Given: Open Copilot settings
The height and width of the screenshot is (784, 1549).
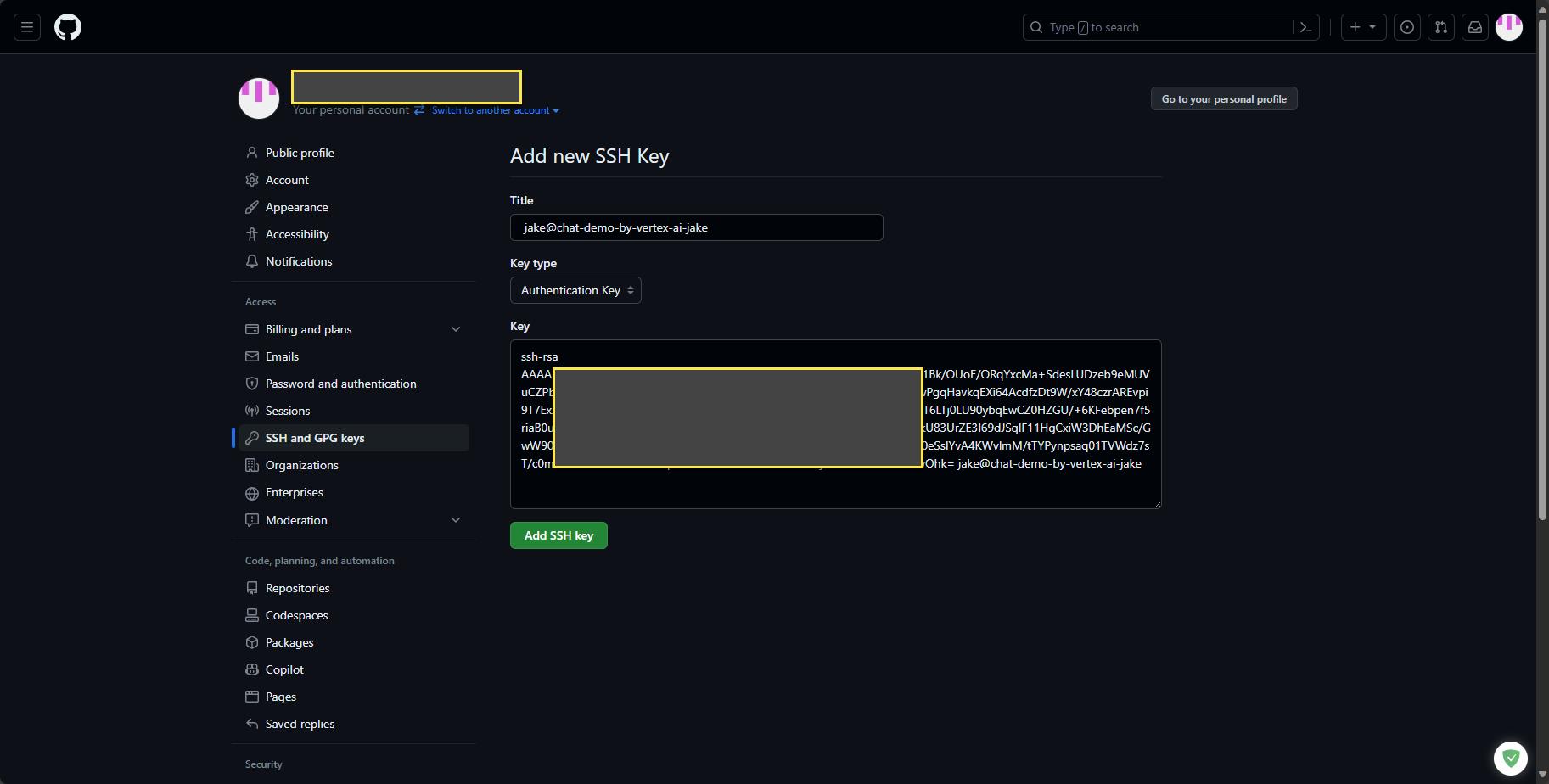Looking at the screenshot, I should 284,669.
